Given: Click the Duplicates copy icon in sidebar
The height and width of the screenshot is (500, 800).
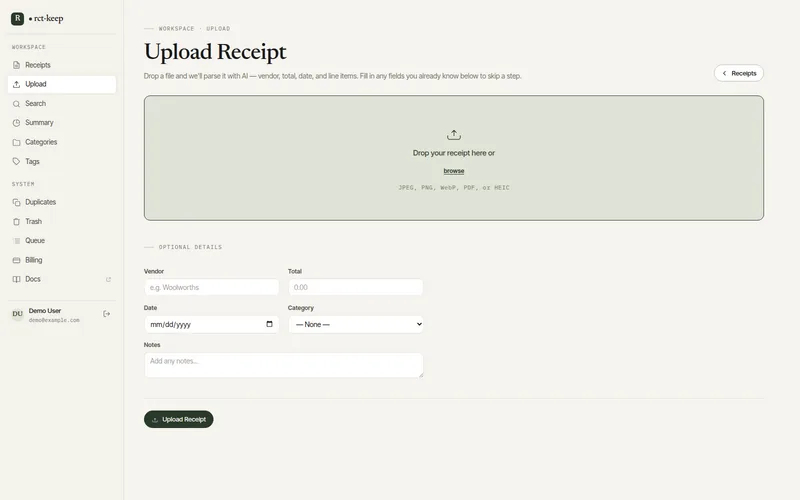Looking at the screenshot, I should pos(16,202).
